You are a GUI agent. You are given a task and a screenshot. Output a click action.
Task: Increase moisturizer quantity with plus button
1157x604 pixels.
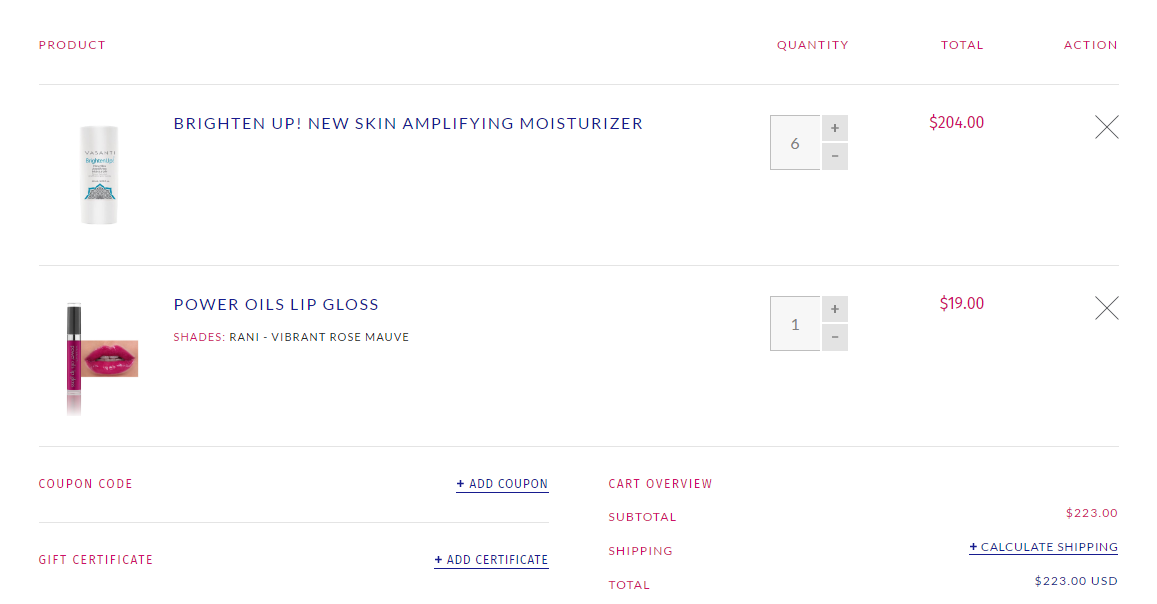click(835, 128)
